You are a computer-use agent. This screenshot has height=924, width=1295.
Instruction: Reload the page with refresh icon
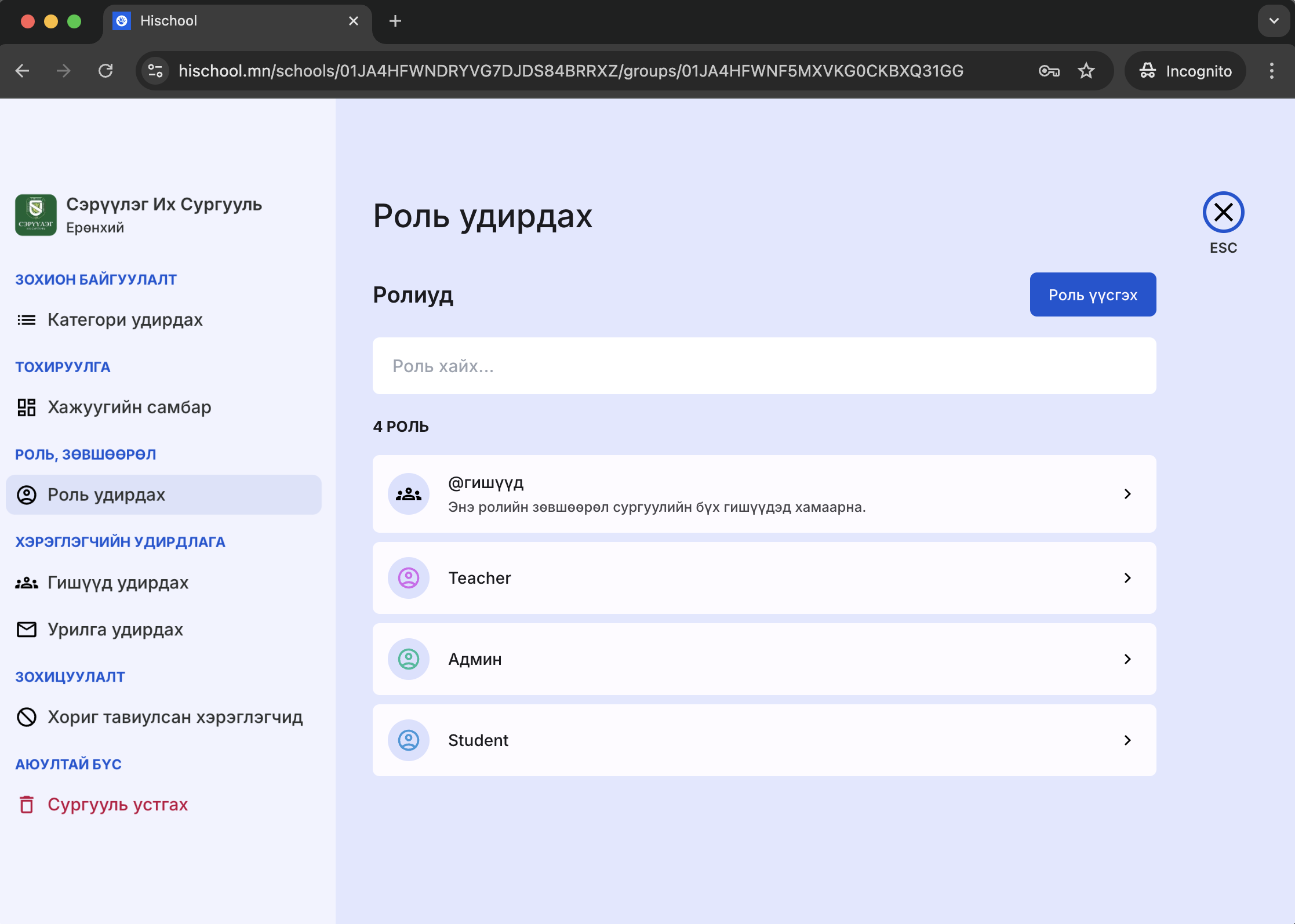pos(106,71)
